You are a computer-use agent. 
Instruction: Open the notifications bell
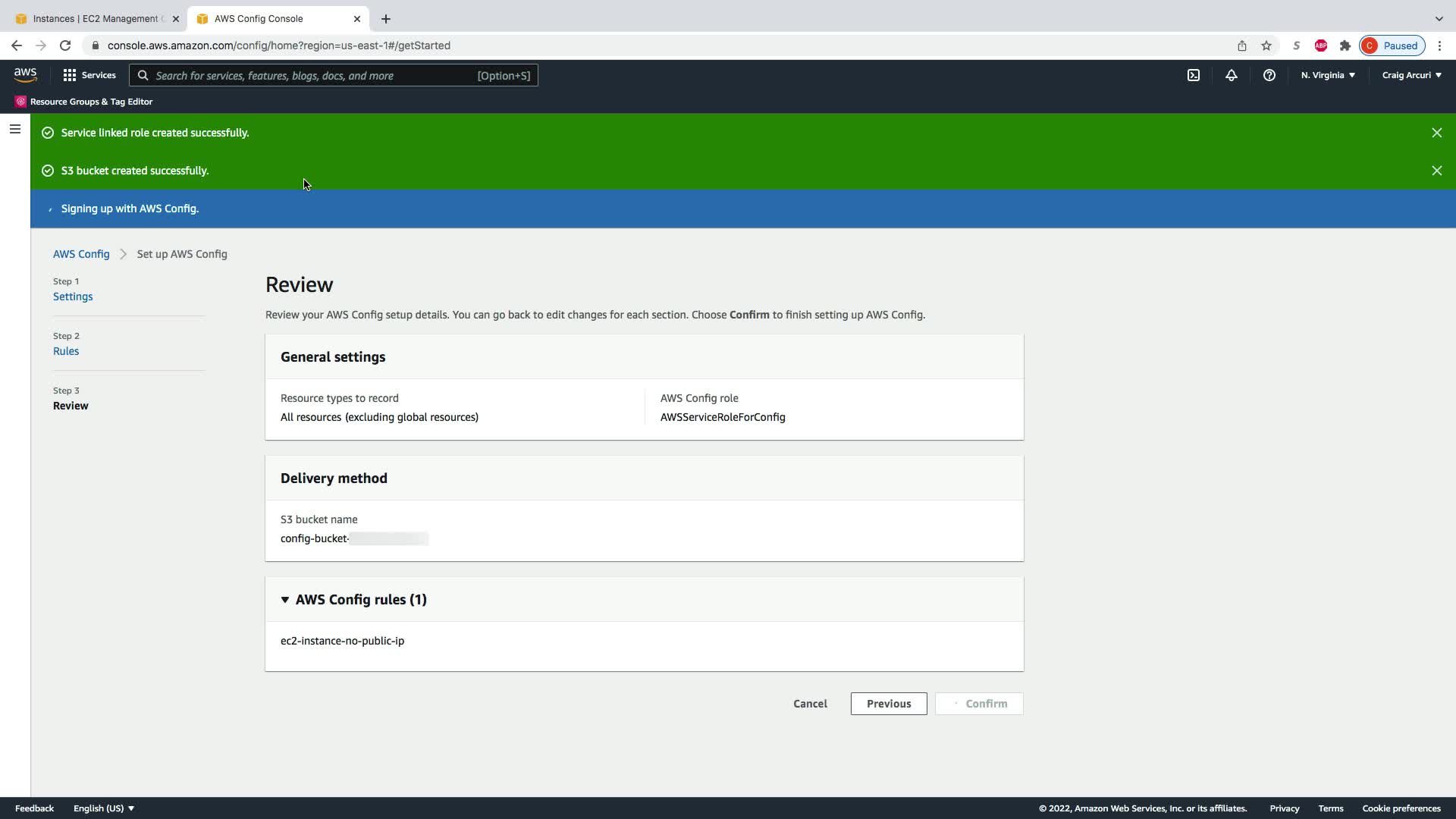pos(1231,75)
